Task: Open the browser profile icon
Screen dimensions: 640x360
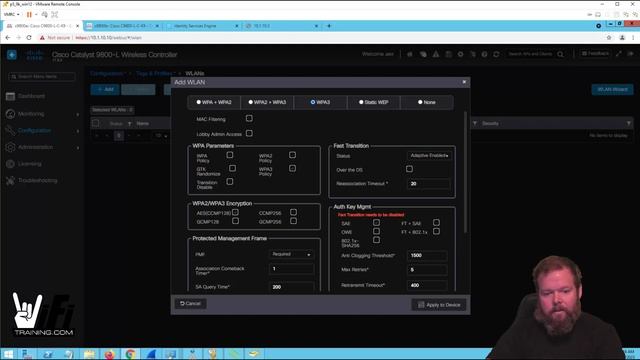Action: click(x=622, y=38)
